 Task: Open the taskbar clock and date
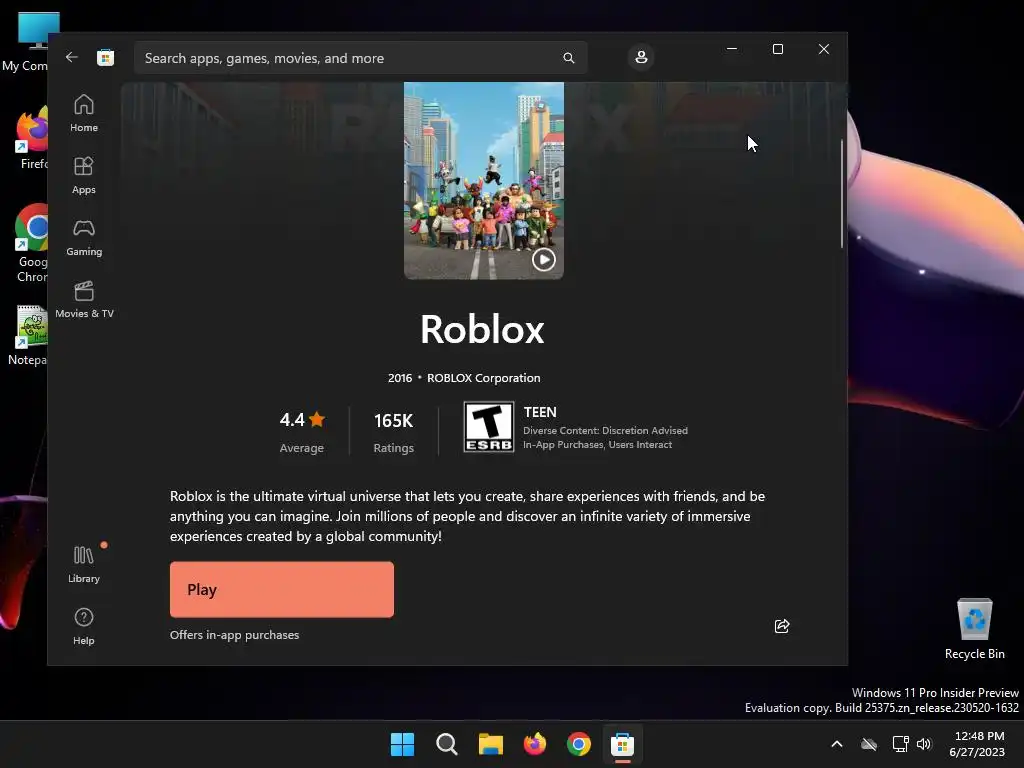[x=977, y=744]
